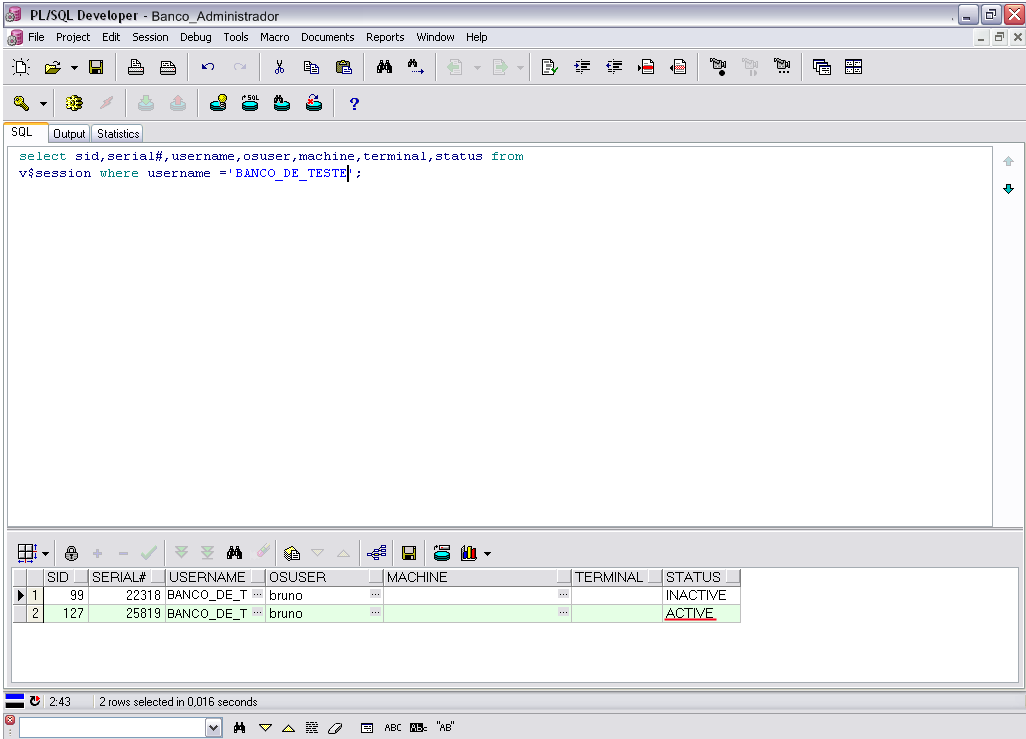
Task: Click the green down arrow beside editor
Action: [1008, 189]
